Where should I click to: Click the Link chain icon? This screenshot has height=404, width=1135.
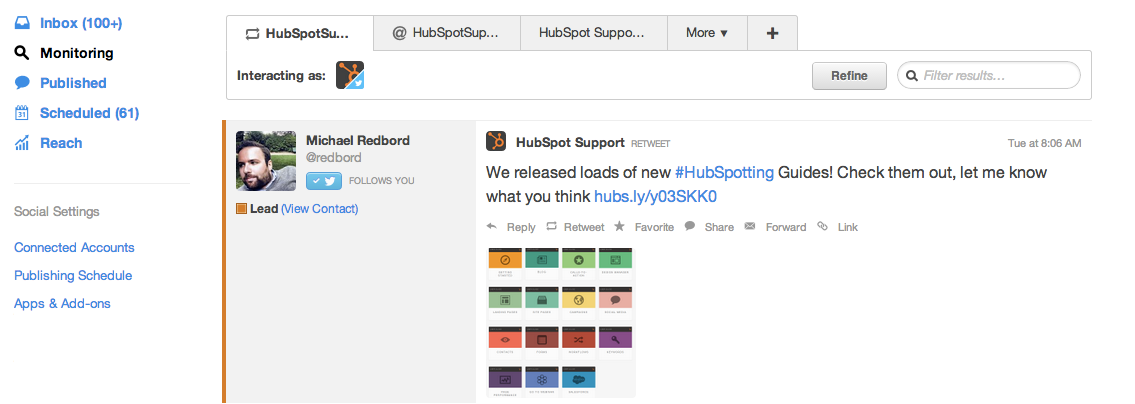click(x=823, y=227)
